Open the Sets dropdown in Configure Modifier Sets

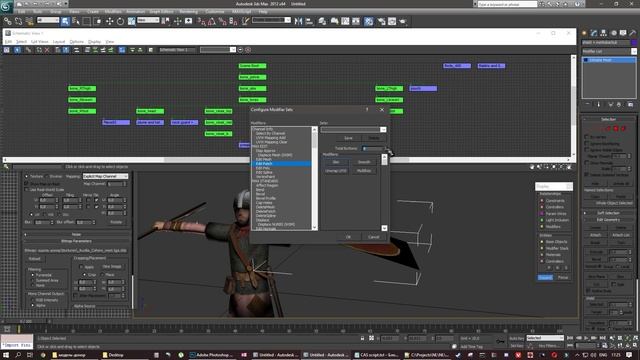point(383,129)
